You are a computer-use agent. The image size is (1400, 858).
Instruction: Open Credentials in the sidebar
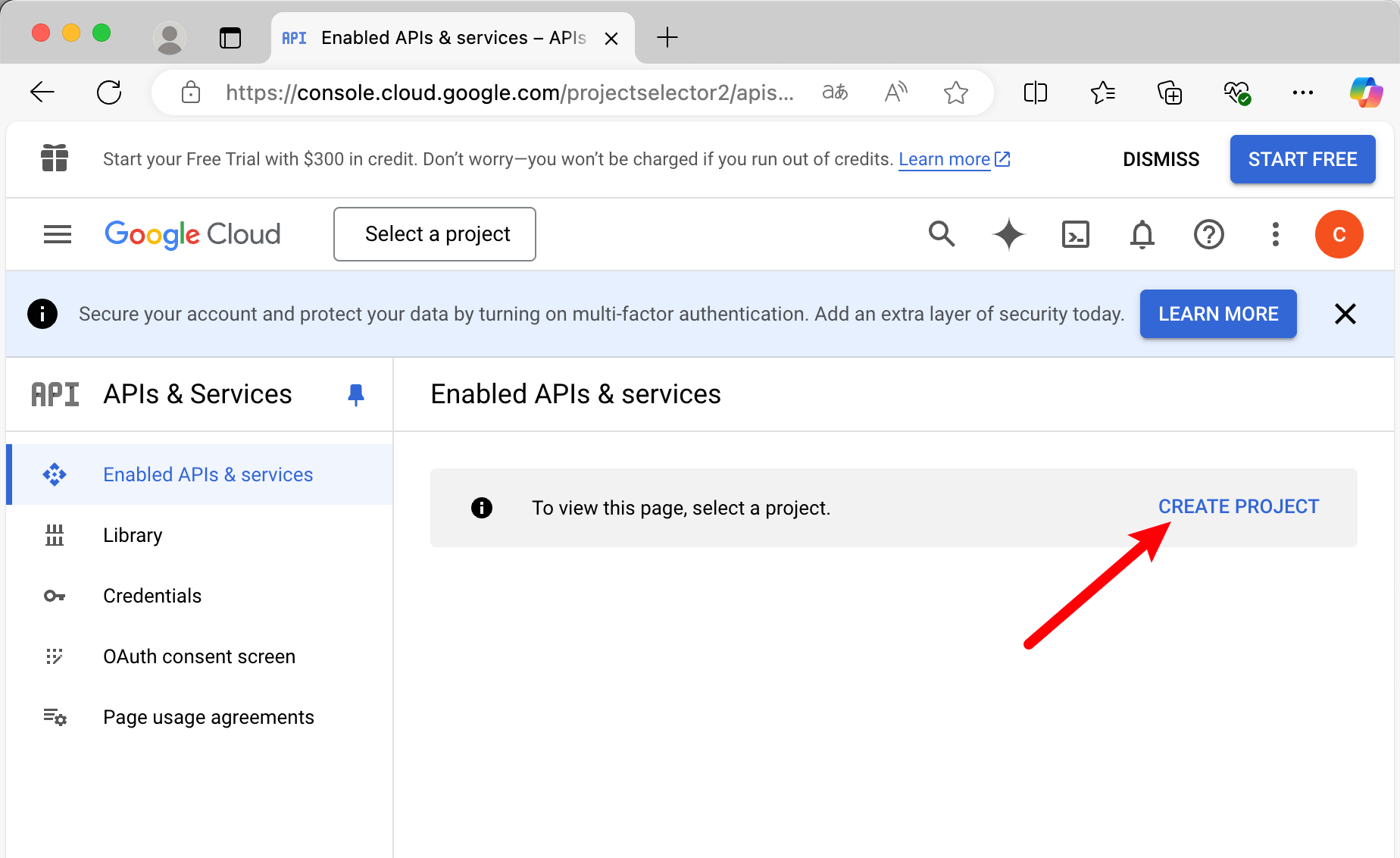[200, 596]
